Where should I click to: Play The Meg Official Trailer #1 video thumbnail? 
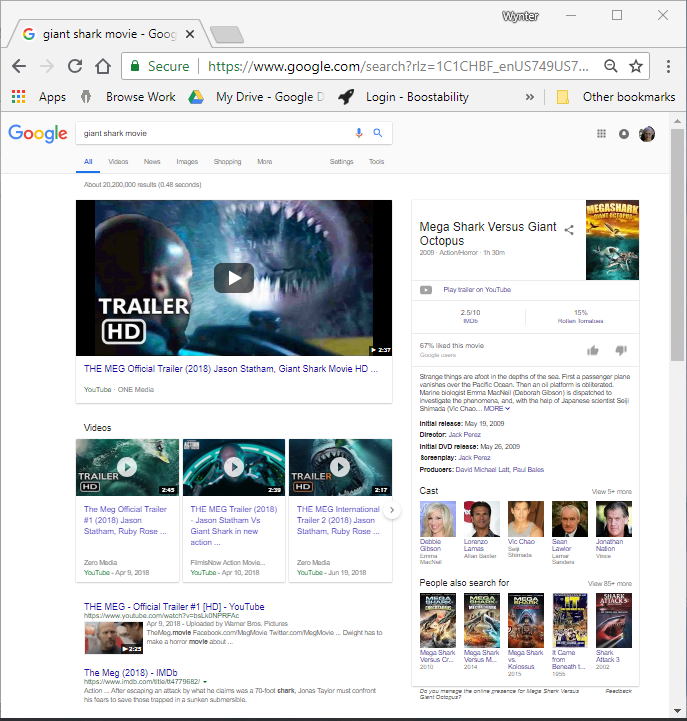pos(127,467)
